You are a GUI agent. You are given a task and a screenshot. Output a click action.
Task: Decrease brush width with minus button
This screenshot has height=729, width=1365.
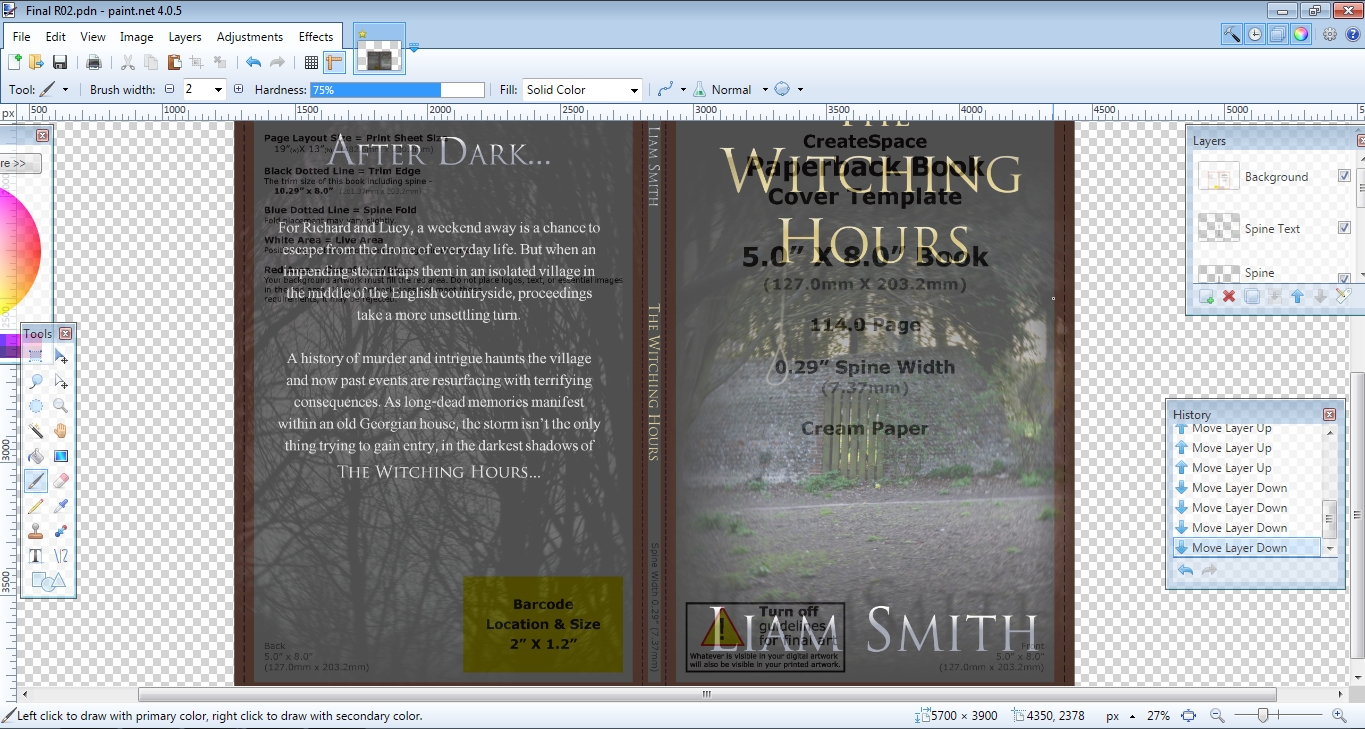(x=169, y=89)
